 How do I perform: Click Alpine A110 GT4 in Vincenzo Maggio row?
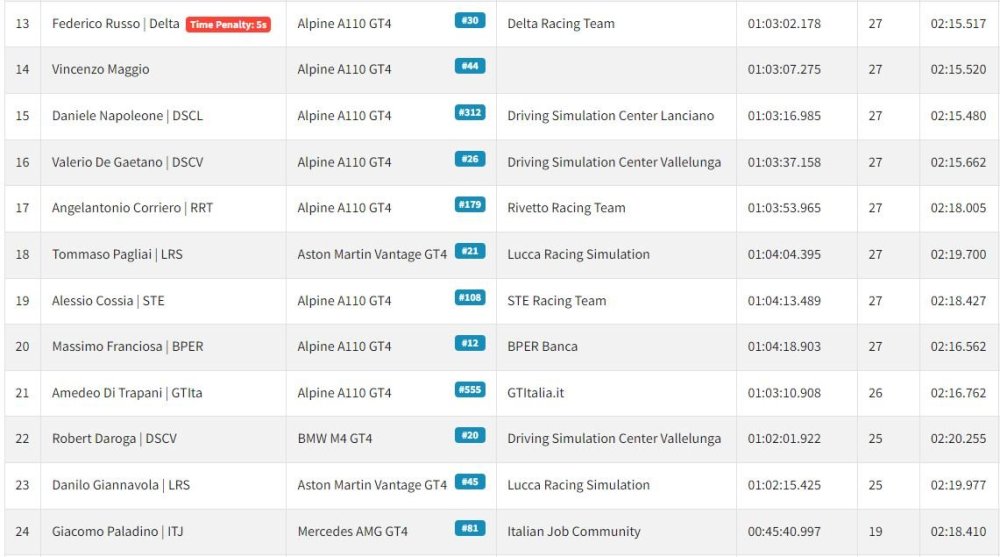pos(344,70)
